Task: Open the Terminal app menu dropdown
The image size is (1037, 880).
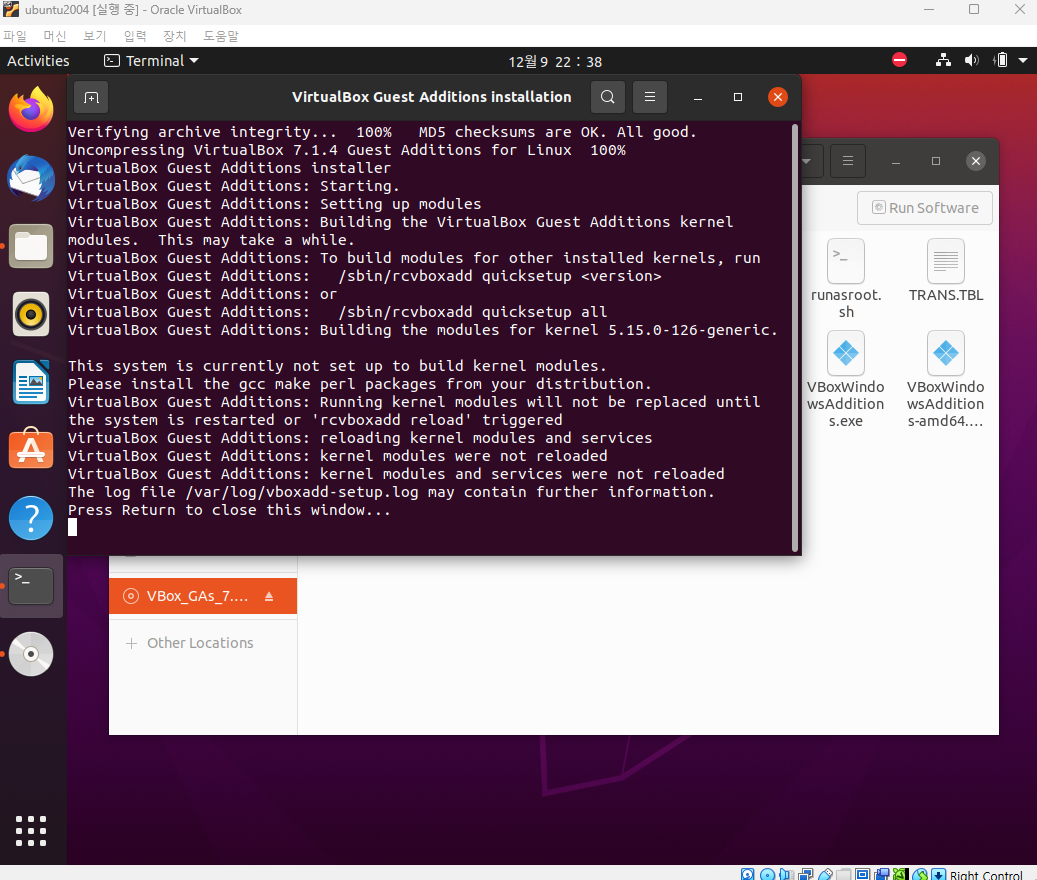Action: (x=151, y=61)
